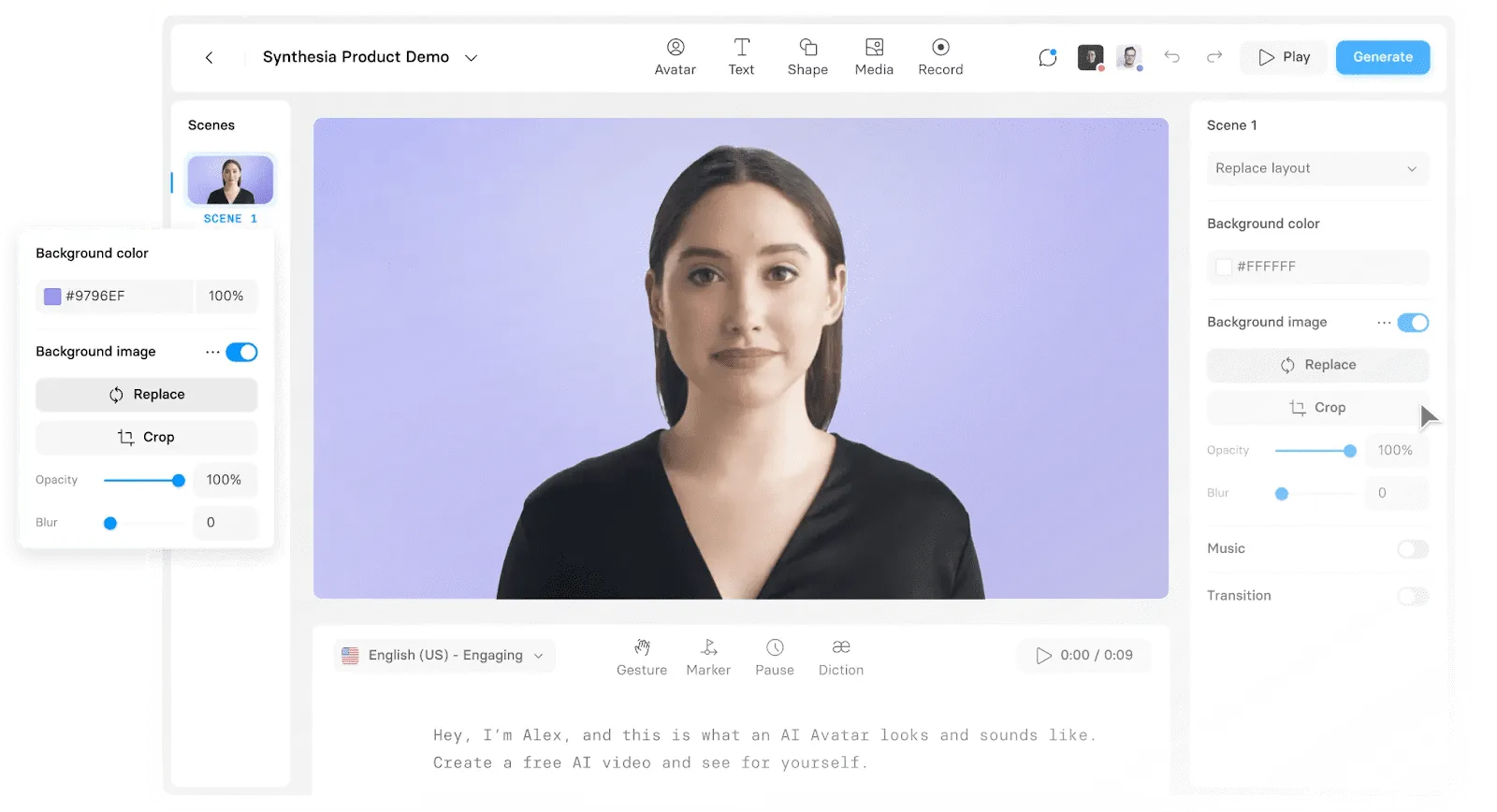Click the first collaborator avatar with red dot
1497x812 pixels.
(1091, 58)
